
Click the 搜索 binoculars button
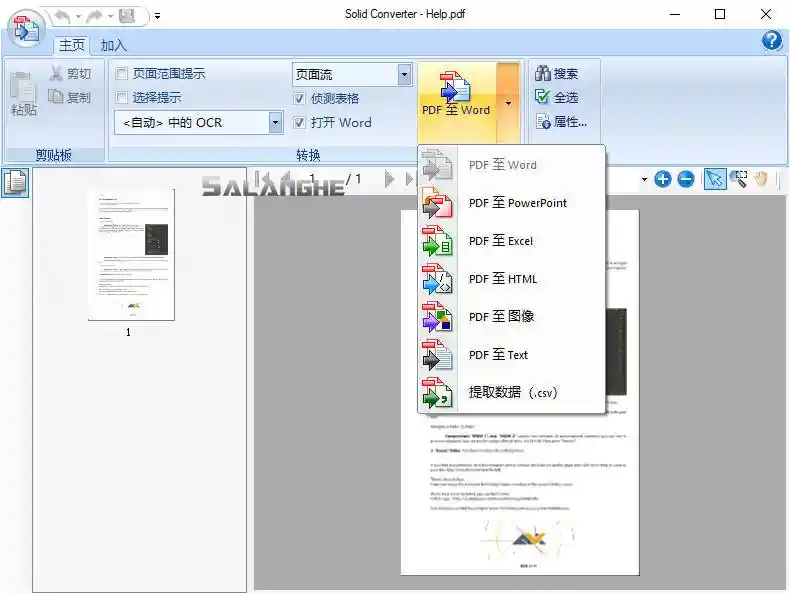pos(557,74)
